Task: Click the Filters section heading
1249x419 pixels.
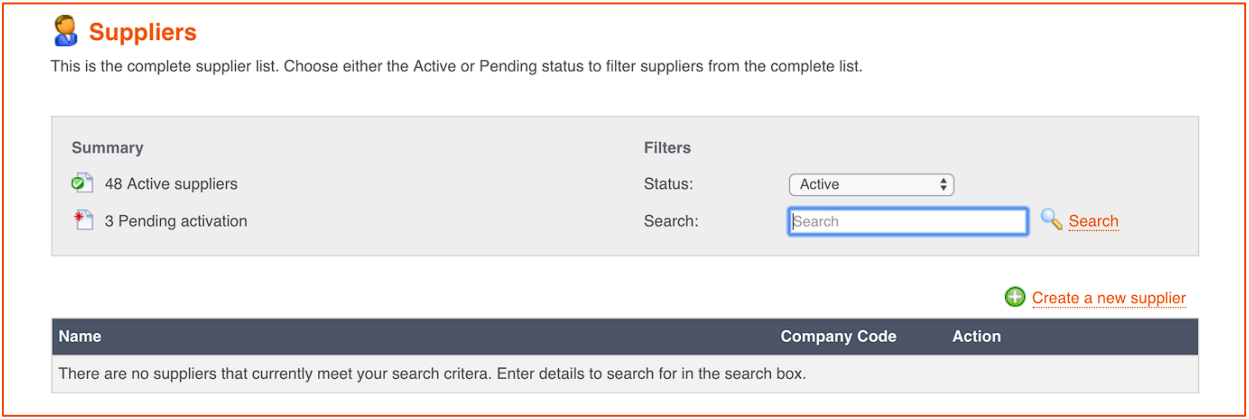Action: (667, 147)
